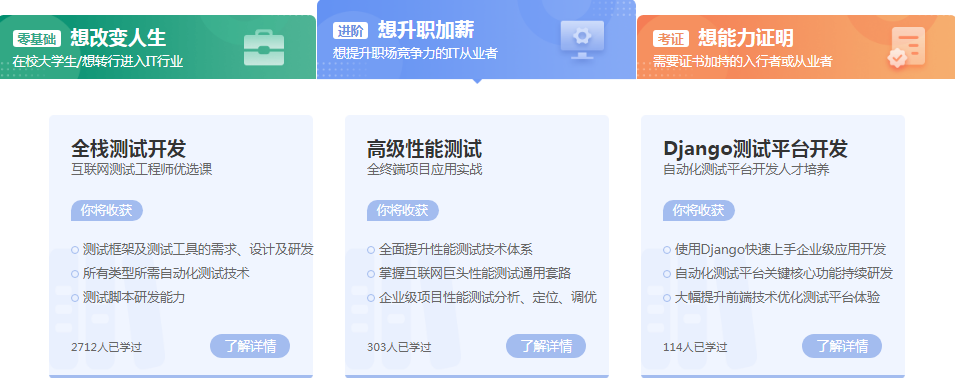Click bullet 所有类型所需自动化测试技术
This screenshot has width=955, height=378.
click(166, 274)
